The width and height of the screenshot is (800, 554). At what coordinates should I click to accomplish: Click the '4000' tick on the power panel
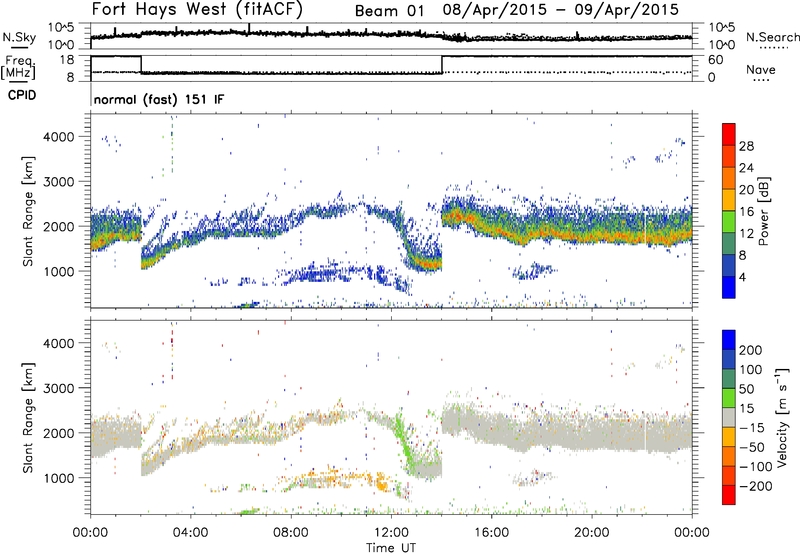(x=59, y=137)
